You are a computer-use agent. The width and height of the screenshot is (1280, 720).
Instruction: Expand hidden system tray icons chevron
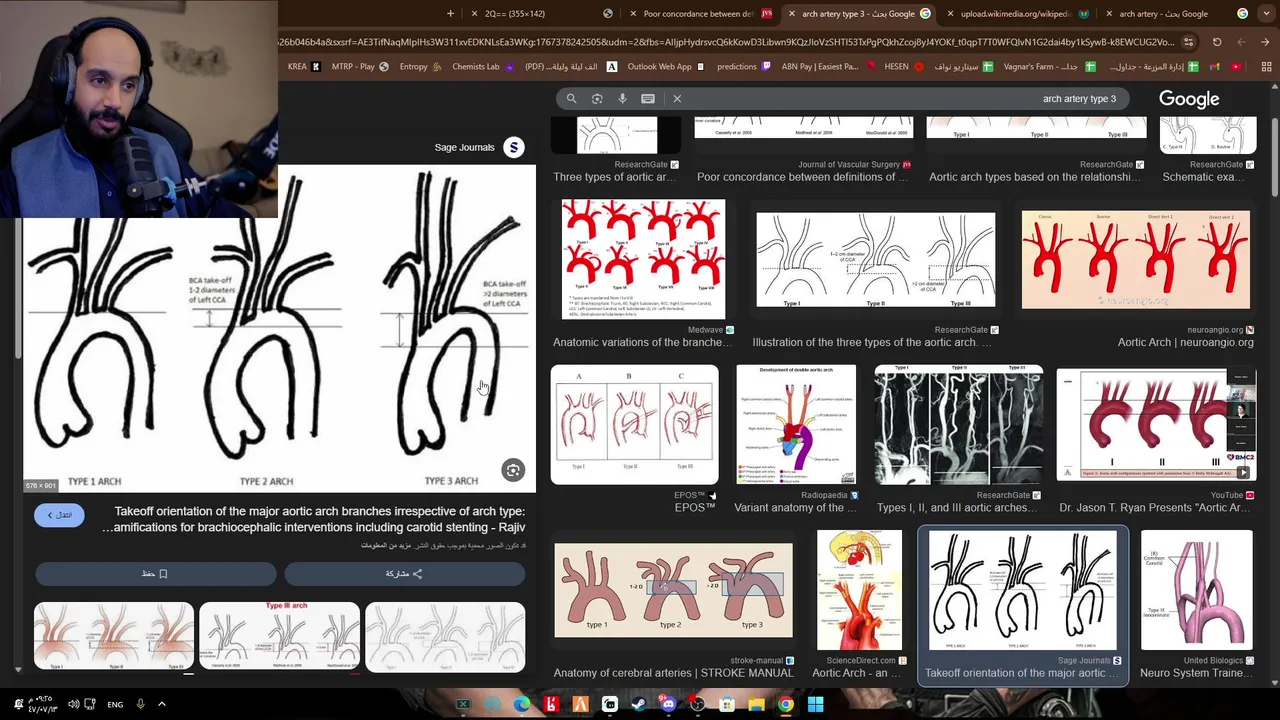(x=161, y=704)
